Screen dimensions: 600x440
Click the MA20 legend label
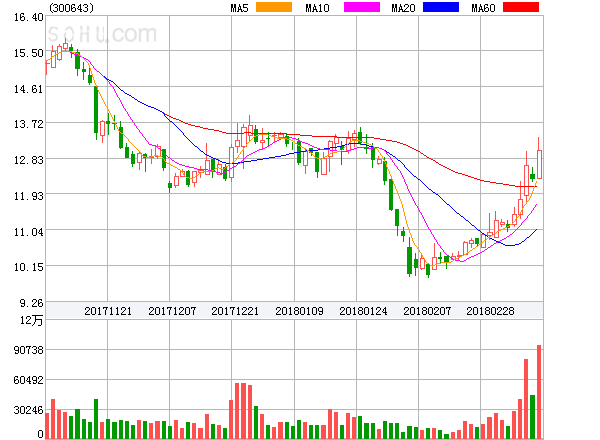coord(403,8)
